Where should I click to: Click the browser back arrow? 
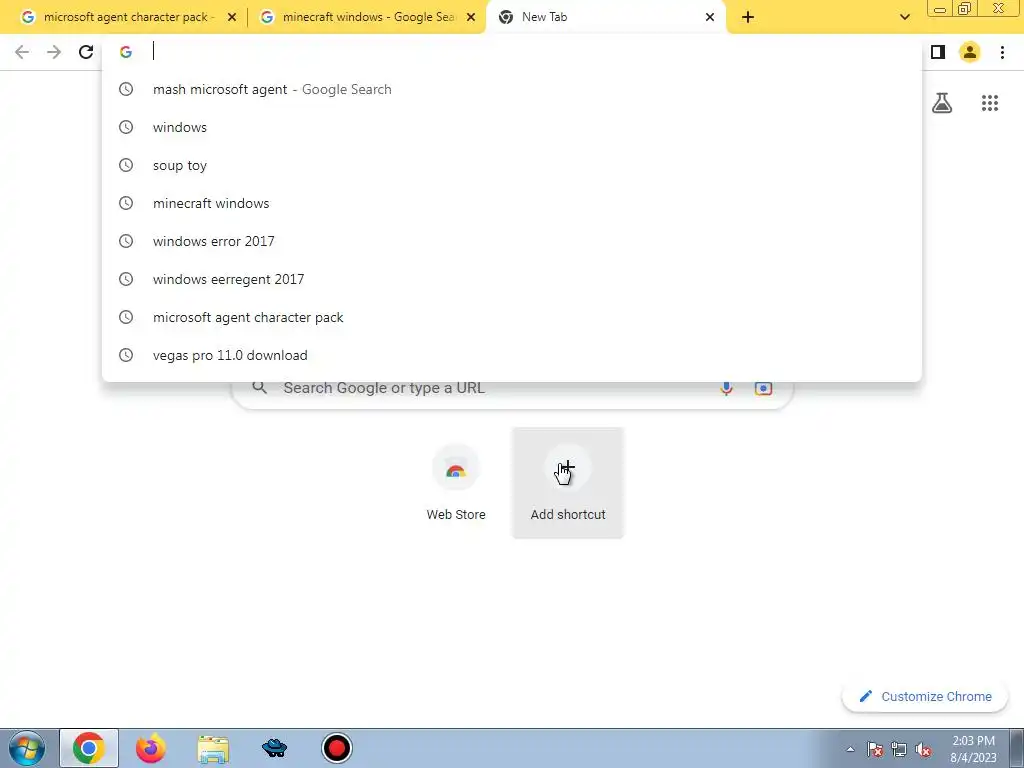pyautogui.click(x=22, y=52)
